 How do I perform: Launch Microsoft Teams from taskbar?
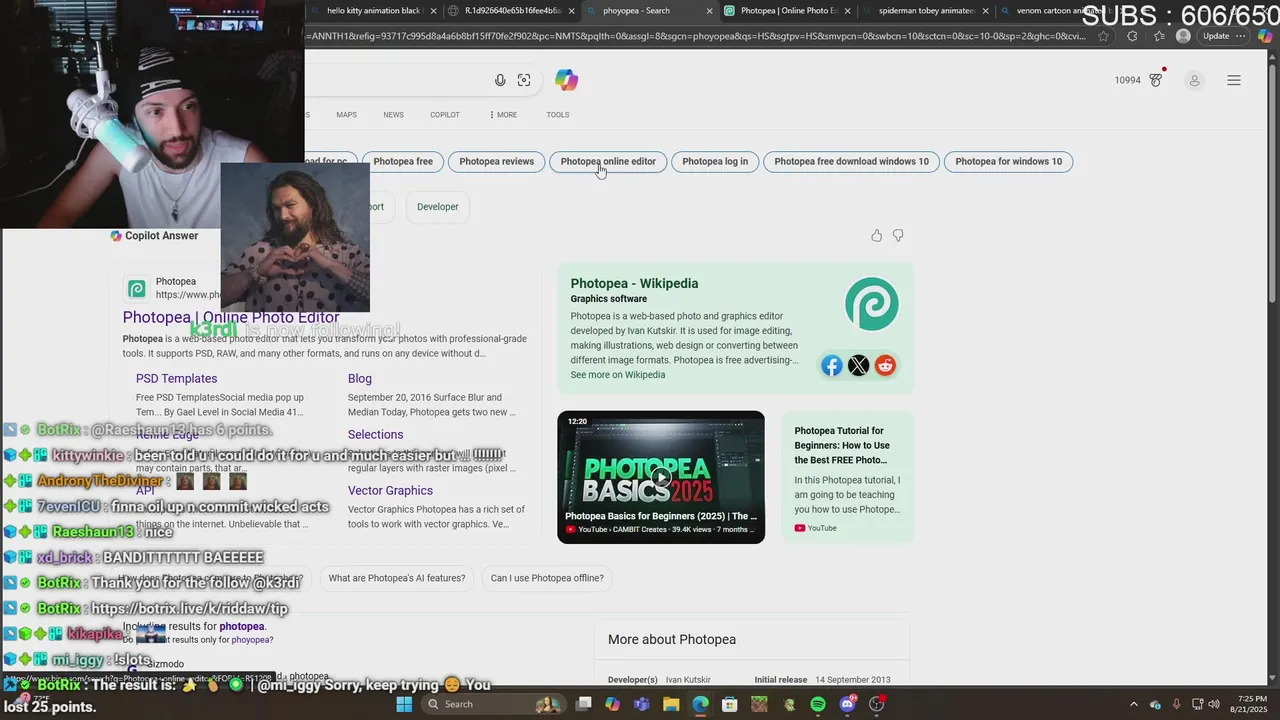pyautogui.click(x=641, y=704)
